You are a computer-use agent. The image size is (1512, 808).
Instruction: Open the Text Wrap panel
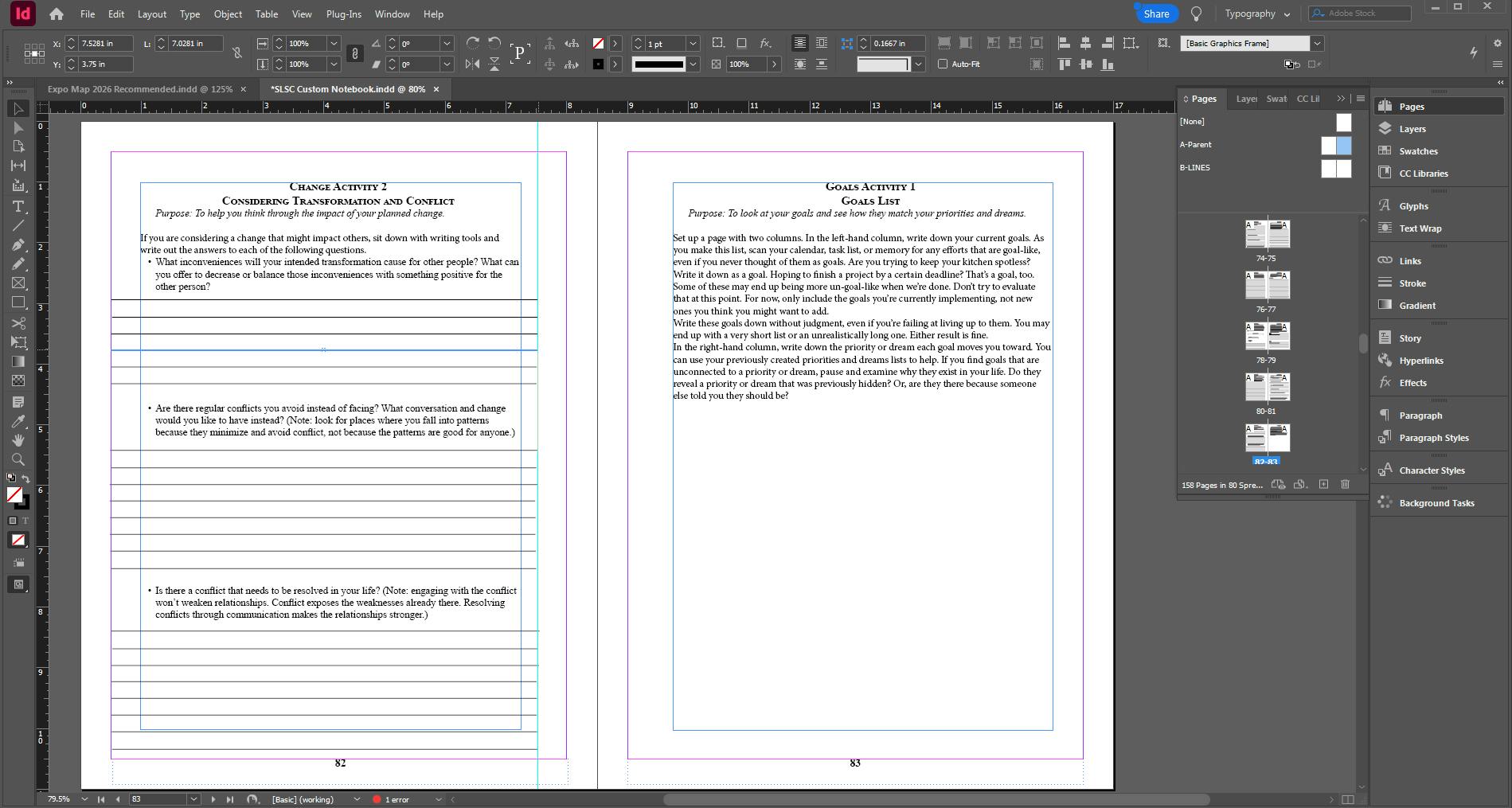(1420, 228)
